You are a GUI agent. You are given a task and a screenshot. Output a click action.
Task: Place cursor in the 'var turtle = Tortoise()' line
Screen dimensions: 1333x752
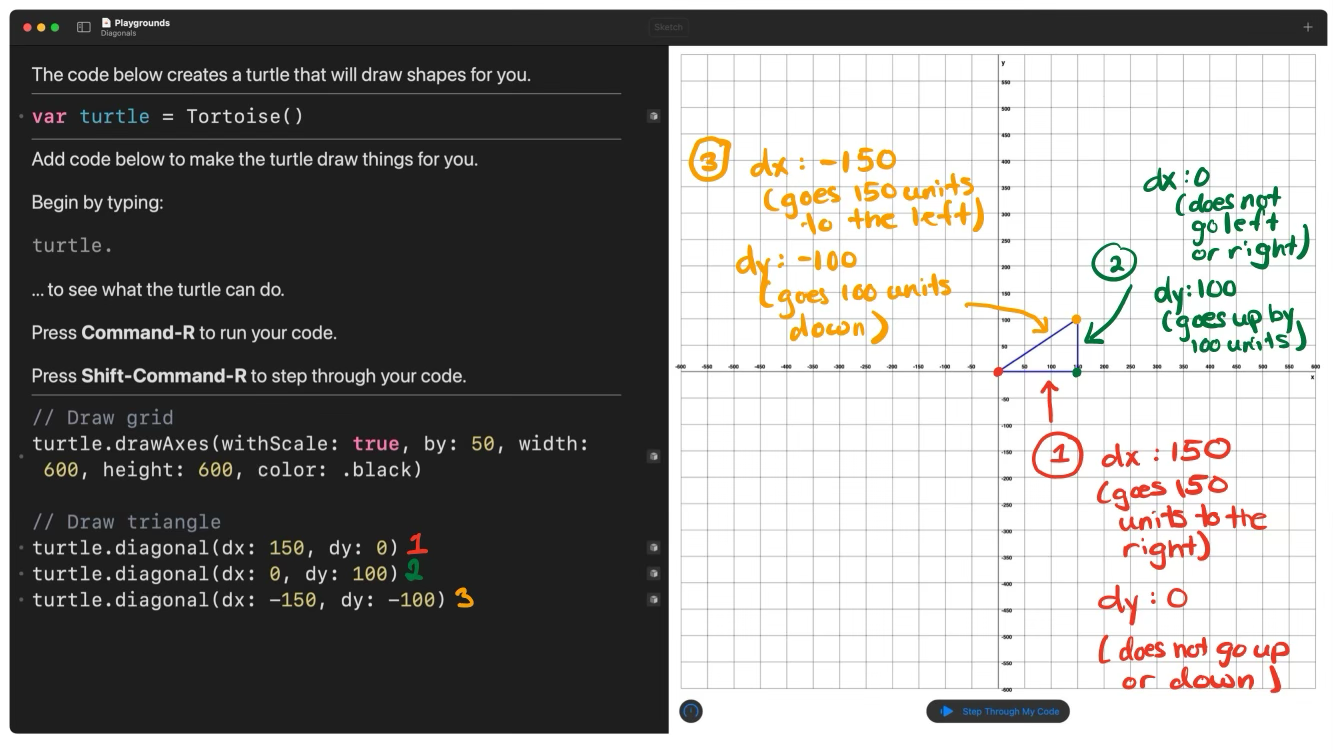(167, 117)
